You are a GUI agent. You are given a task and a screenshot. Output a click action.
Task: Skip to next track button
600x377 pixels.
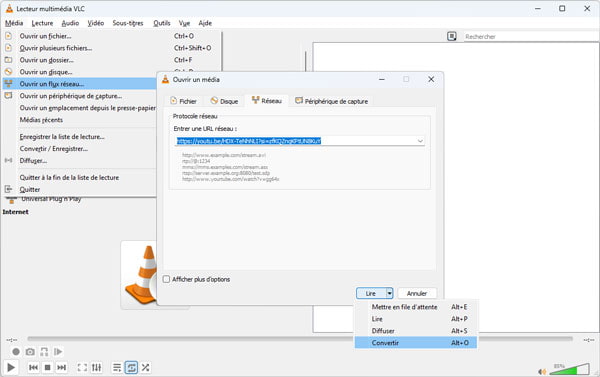(x=61, y=367)
